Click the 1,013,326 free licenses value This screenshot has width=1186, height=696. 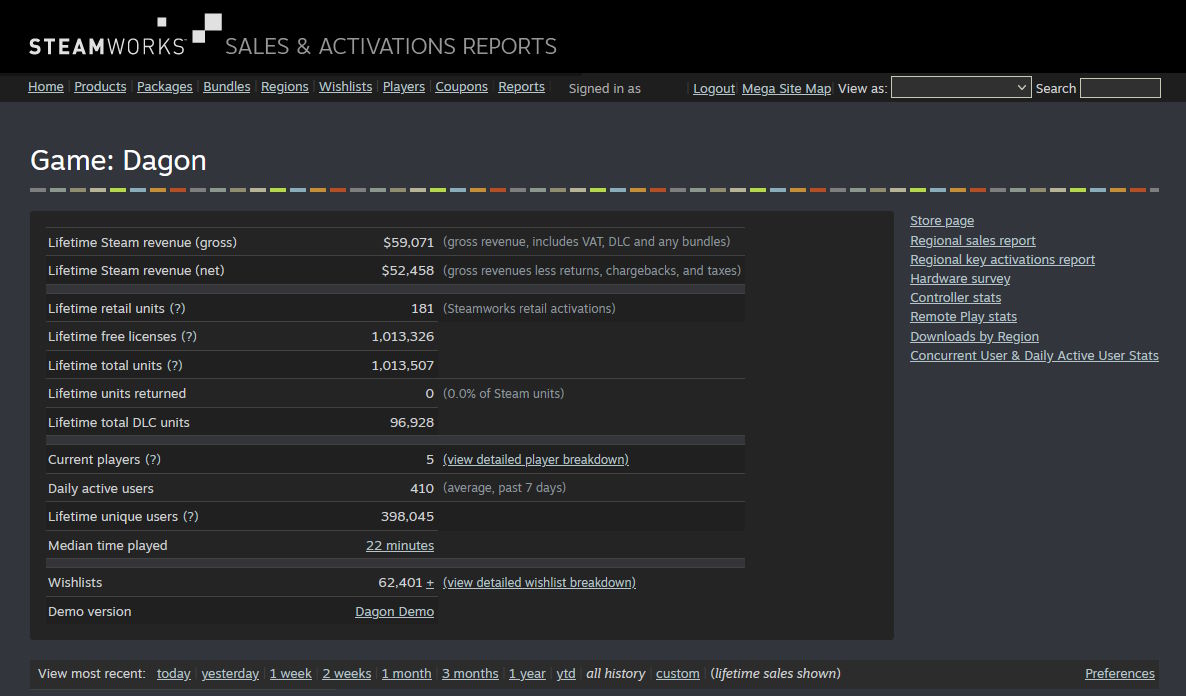402,336
